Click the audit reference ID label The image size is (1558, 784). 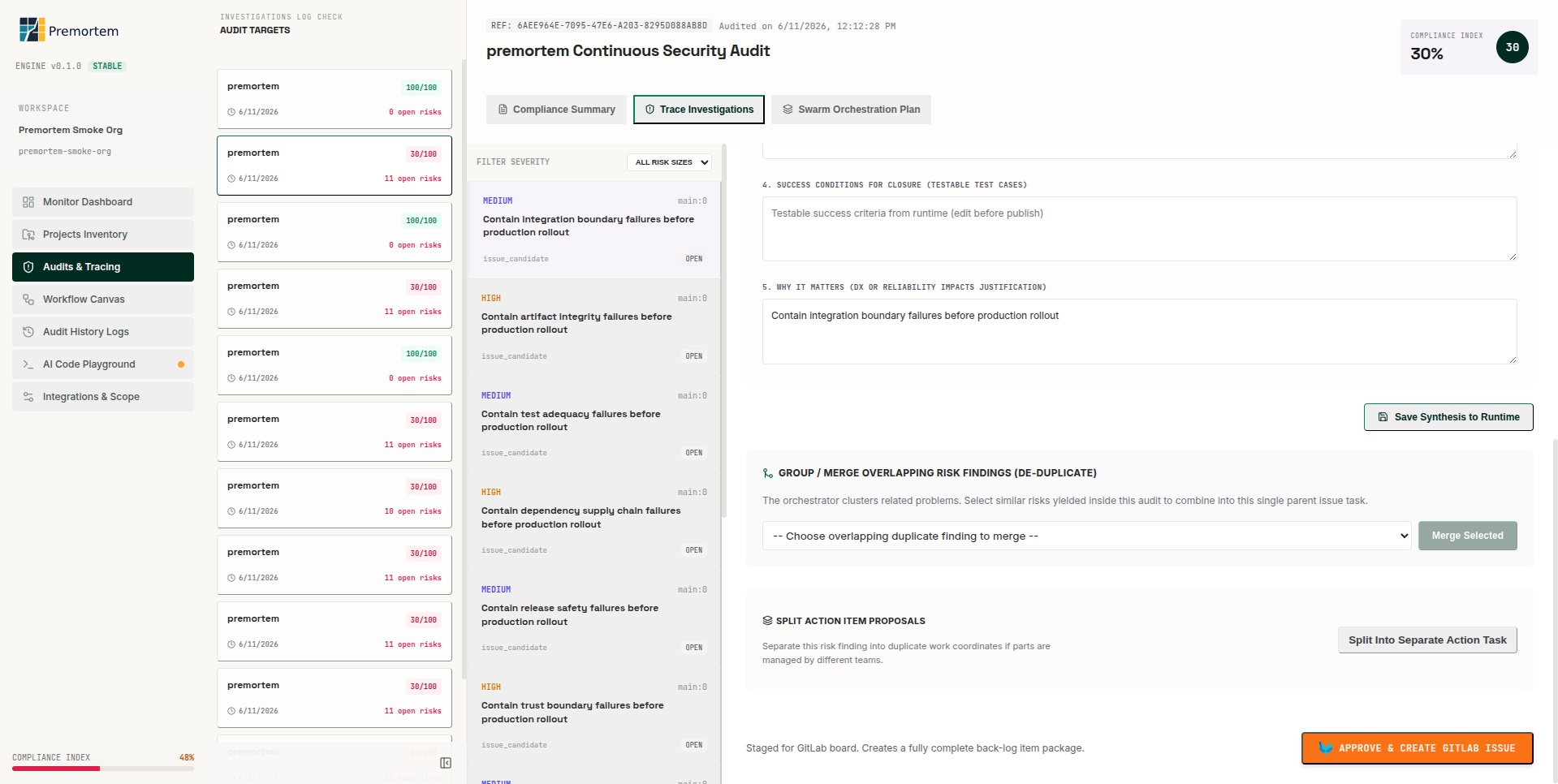click(x=599, y=26)
